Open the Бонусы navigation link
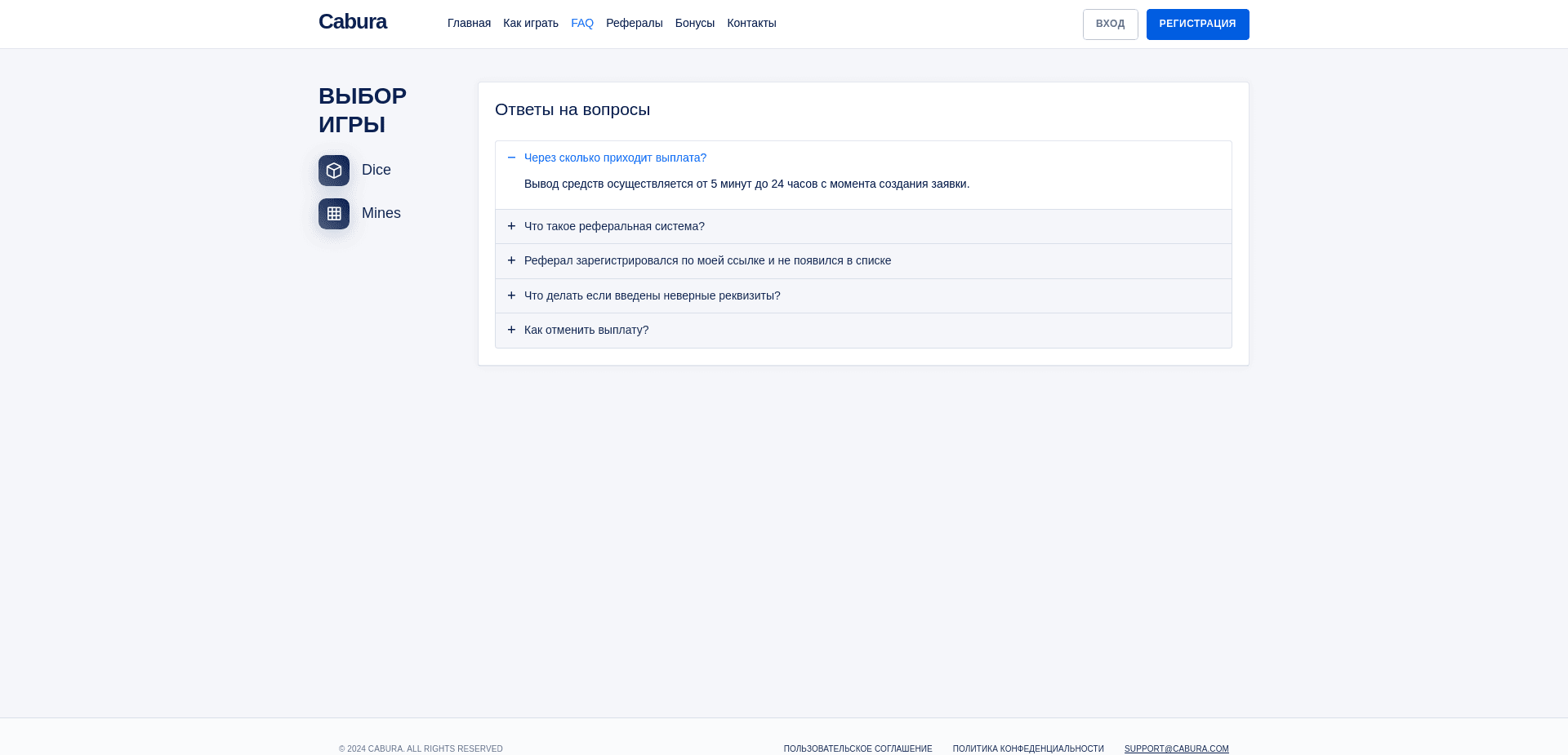The width and height of the screenshot is (1568, 755). [694, 23]
